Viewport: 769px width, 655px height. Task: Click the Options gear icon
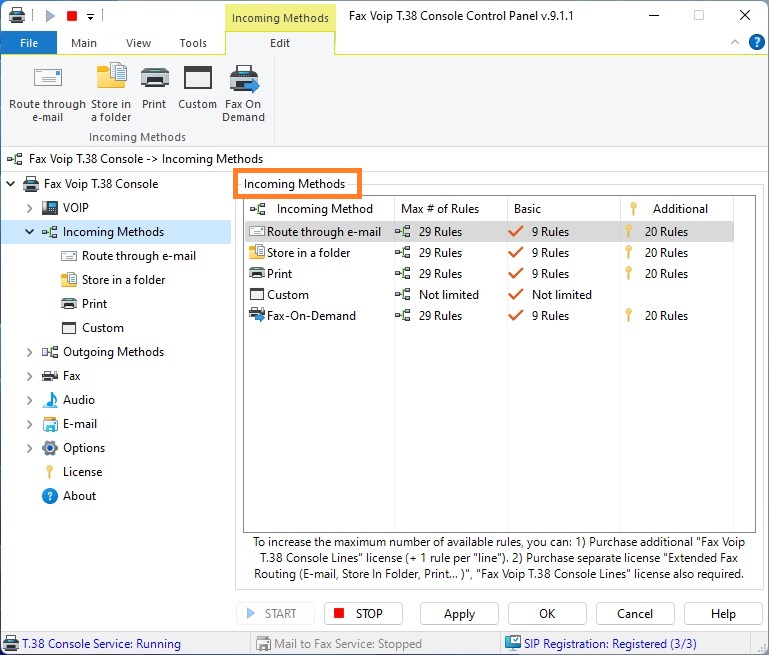[50, 448]
